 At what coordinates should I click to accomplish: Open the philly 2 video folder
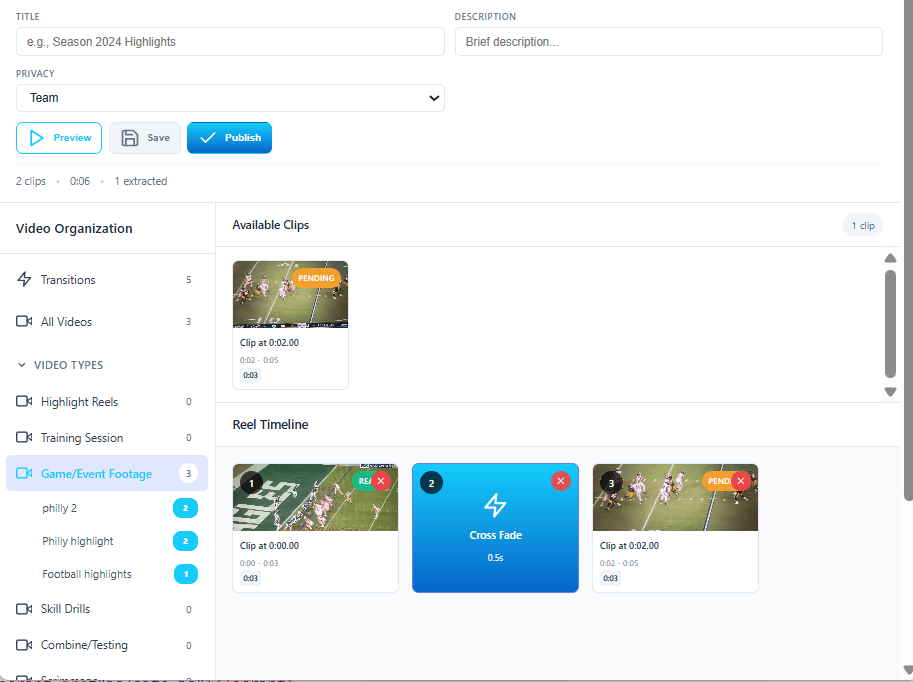click(x=60, y=508)
